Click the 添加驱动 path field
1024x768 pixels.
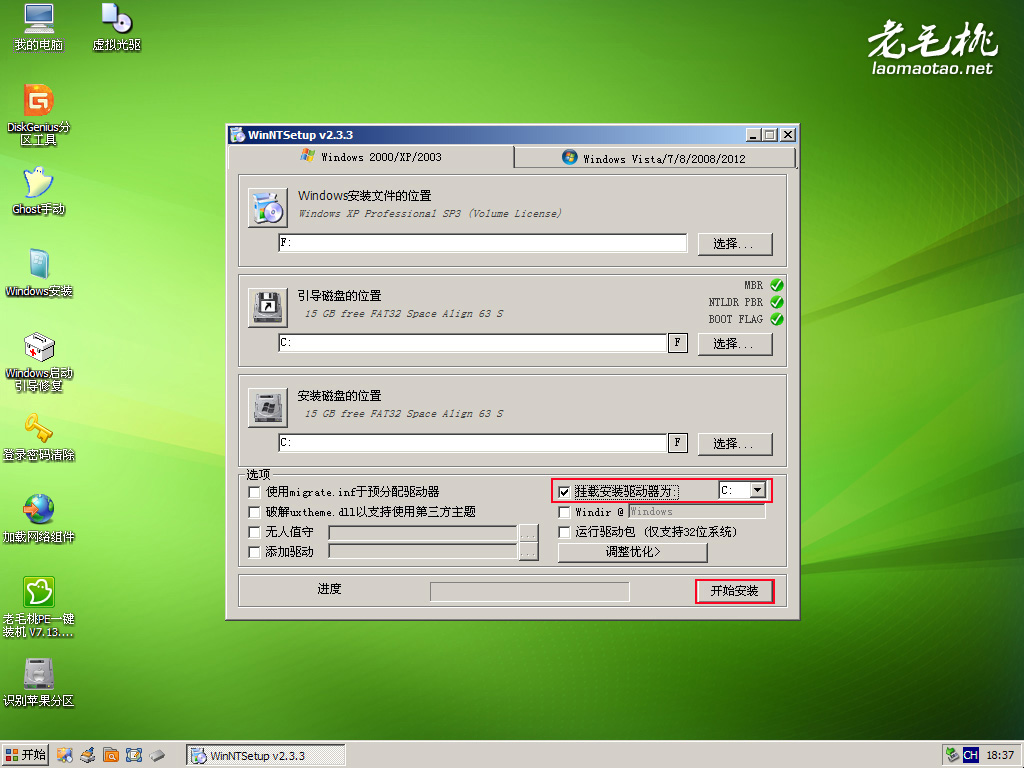(x=423, y=552)
